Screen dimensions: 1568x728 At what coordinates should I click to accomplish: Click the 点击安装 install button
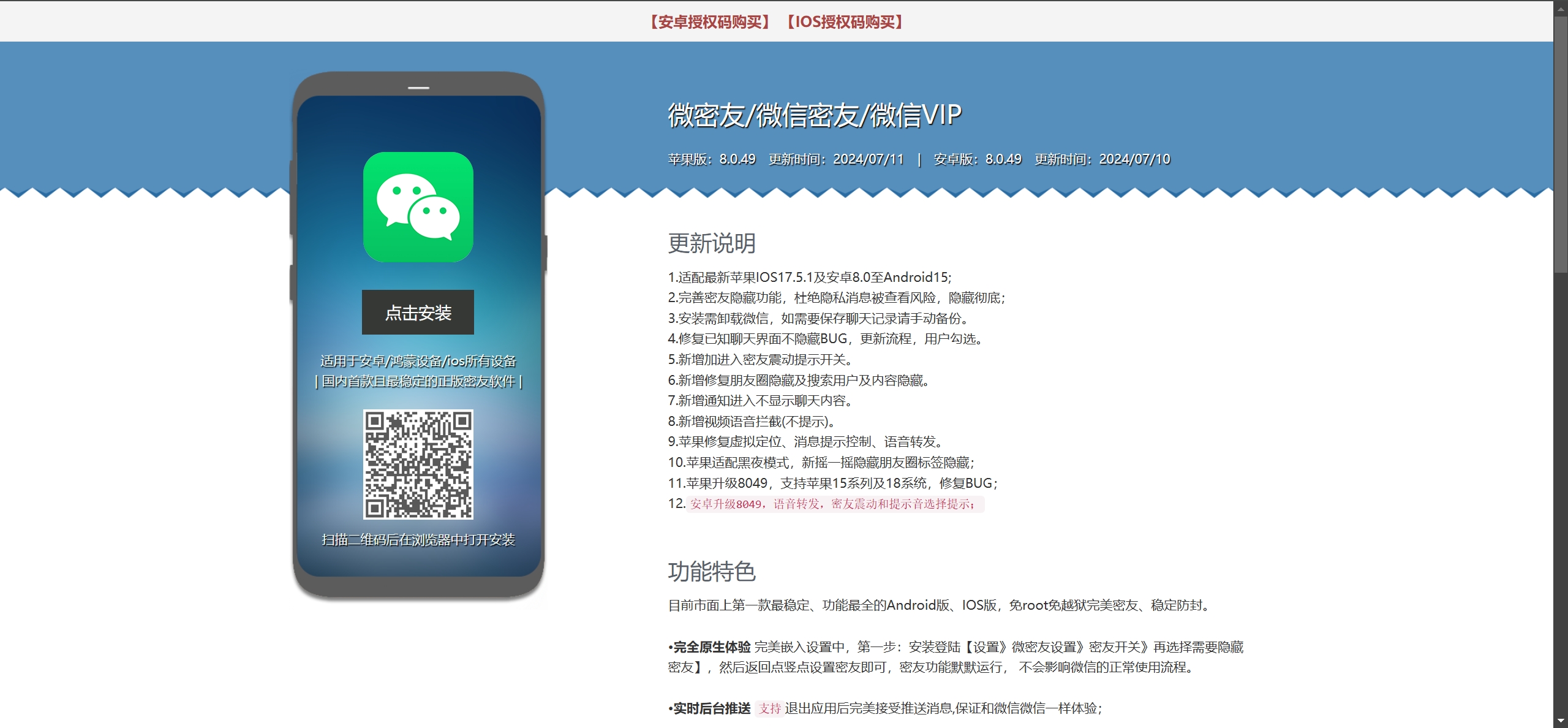pos(418,313)
